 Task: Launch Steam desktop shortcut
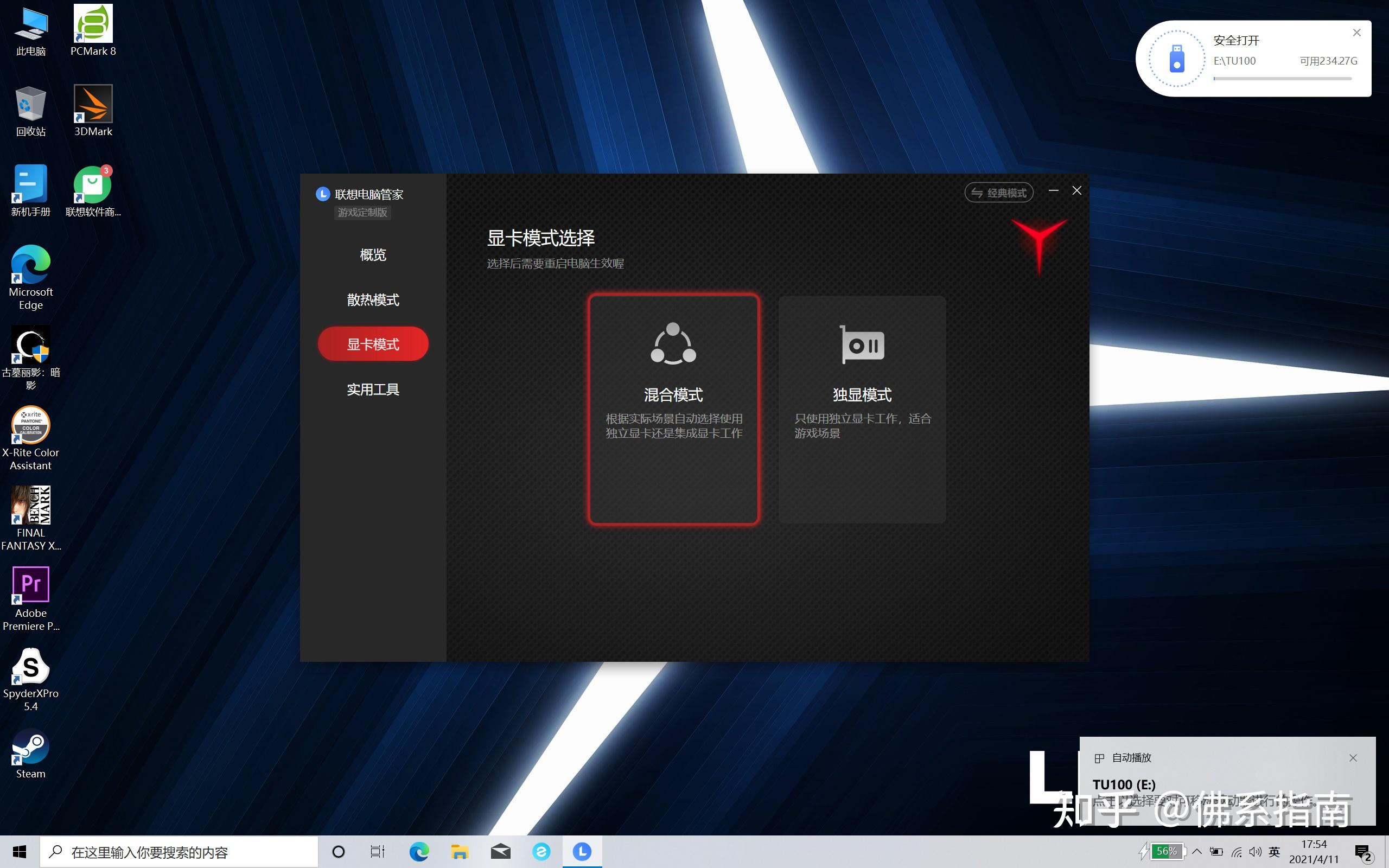(31, 754)
